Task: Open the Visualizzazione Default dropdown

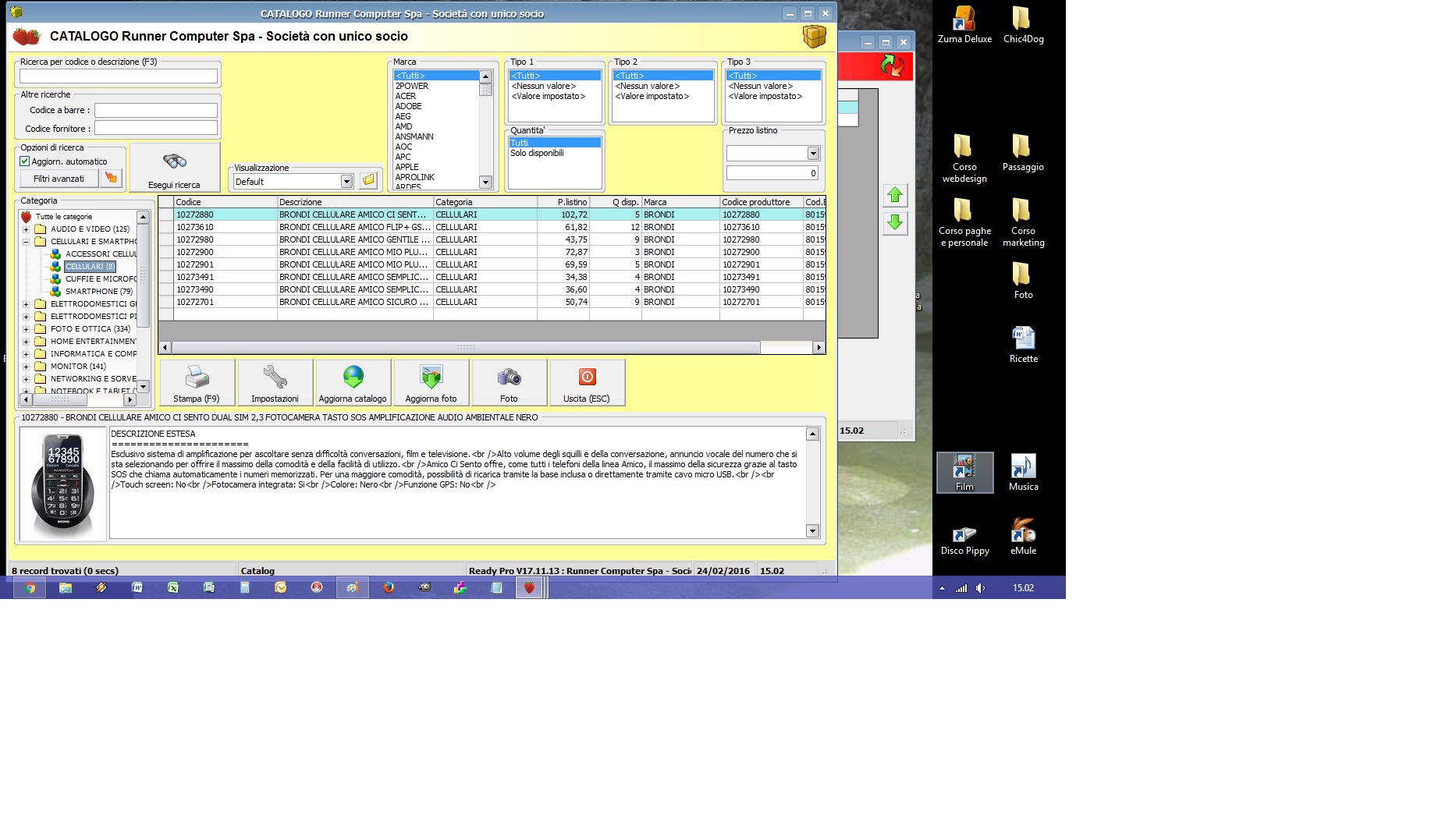Action: [x=346, y=182]
